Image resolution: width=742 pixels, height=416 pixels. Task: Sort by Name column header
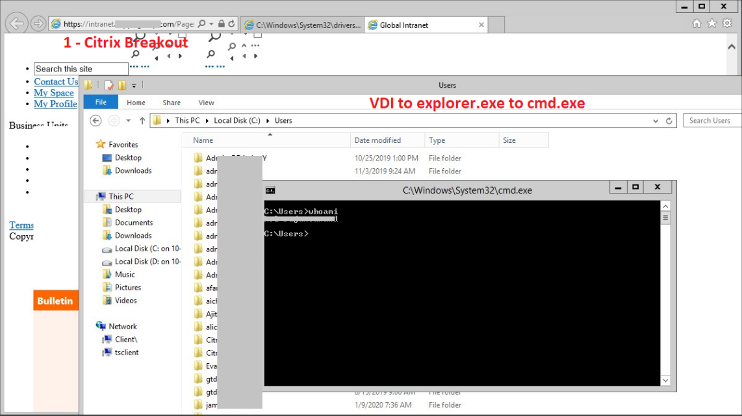[x=266, y=141]
